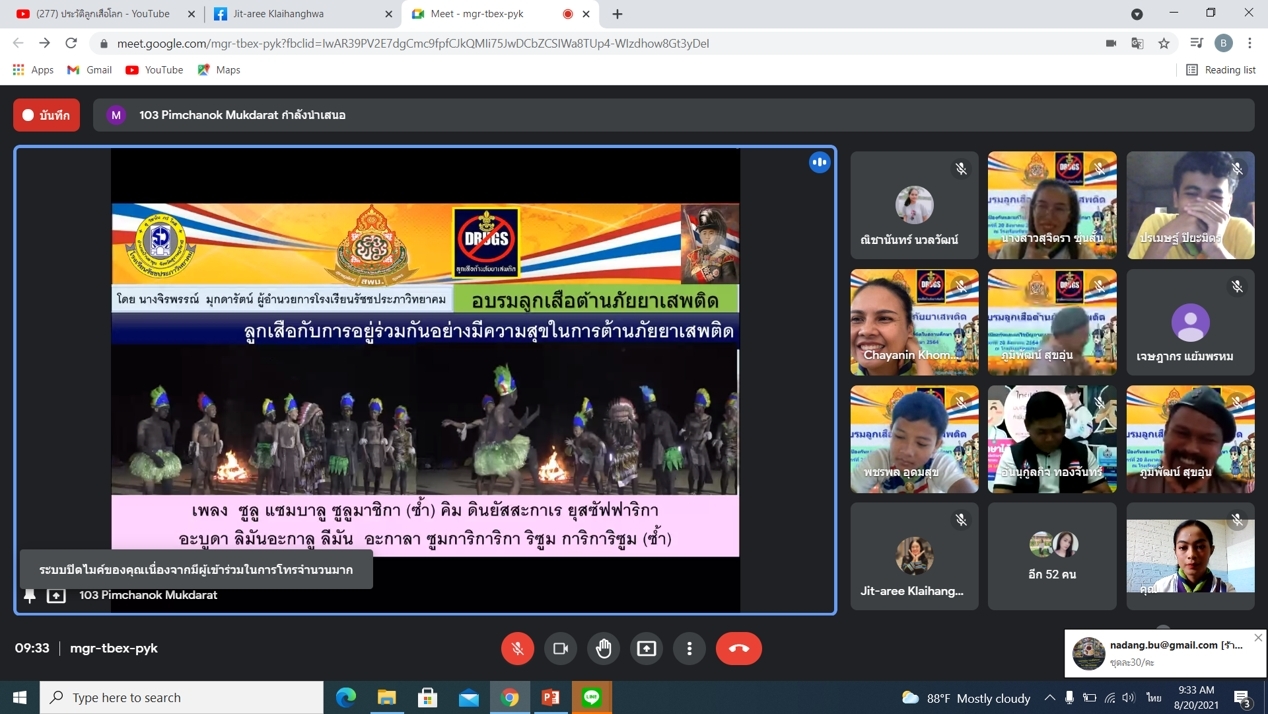
Task: Leave the call with the red hang-up button
Action: [x=738, y=648]
